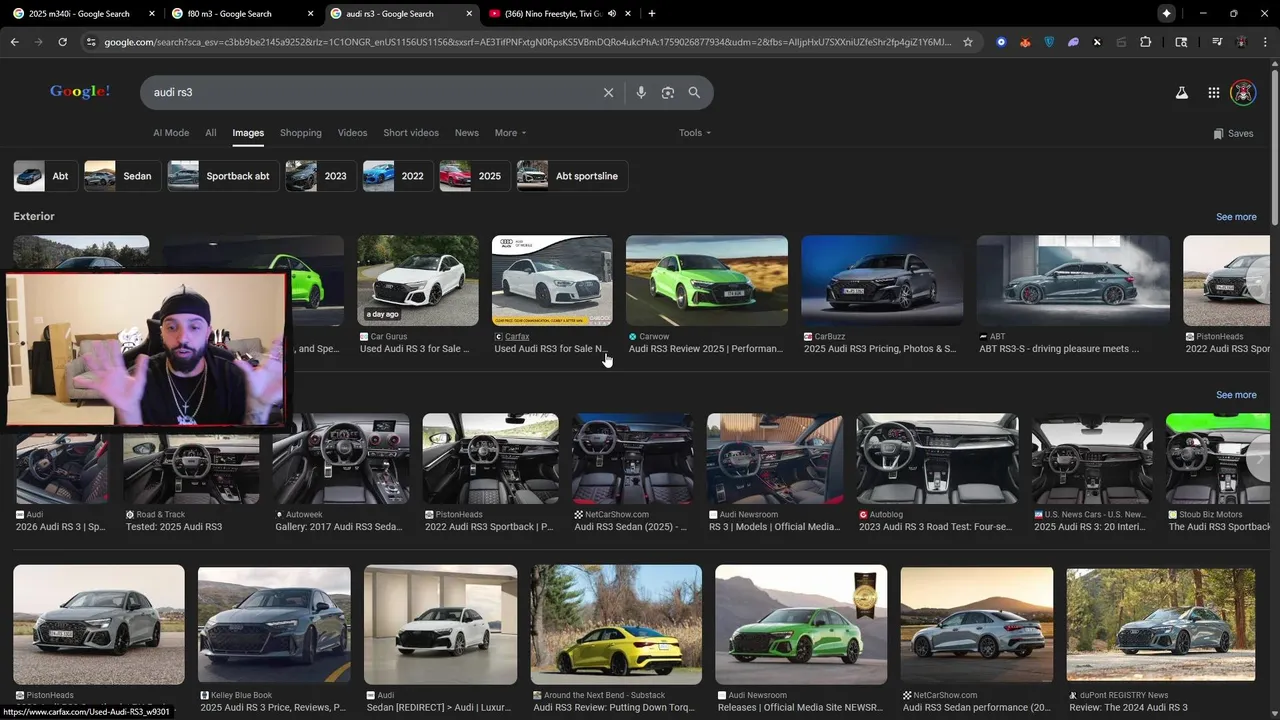View site information icon in address bar

coord(91,42)
